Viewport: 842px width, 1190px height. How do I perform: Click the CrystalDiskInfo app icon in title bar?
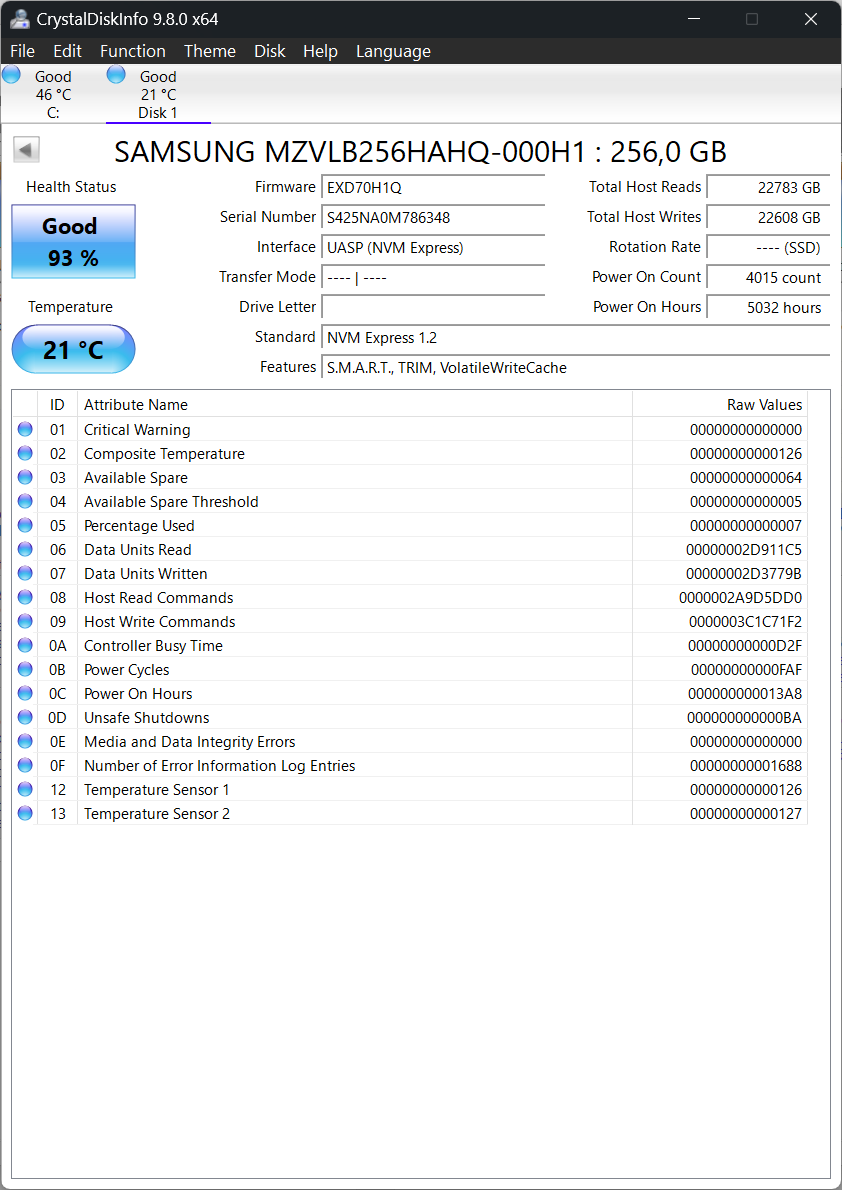pos(19,19)
